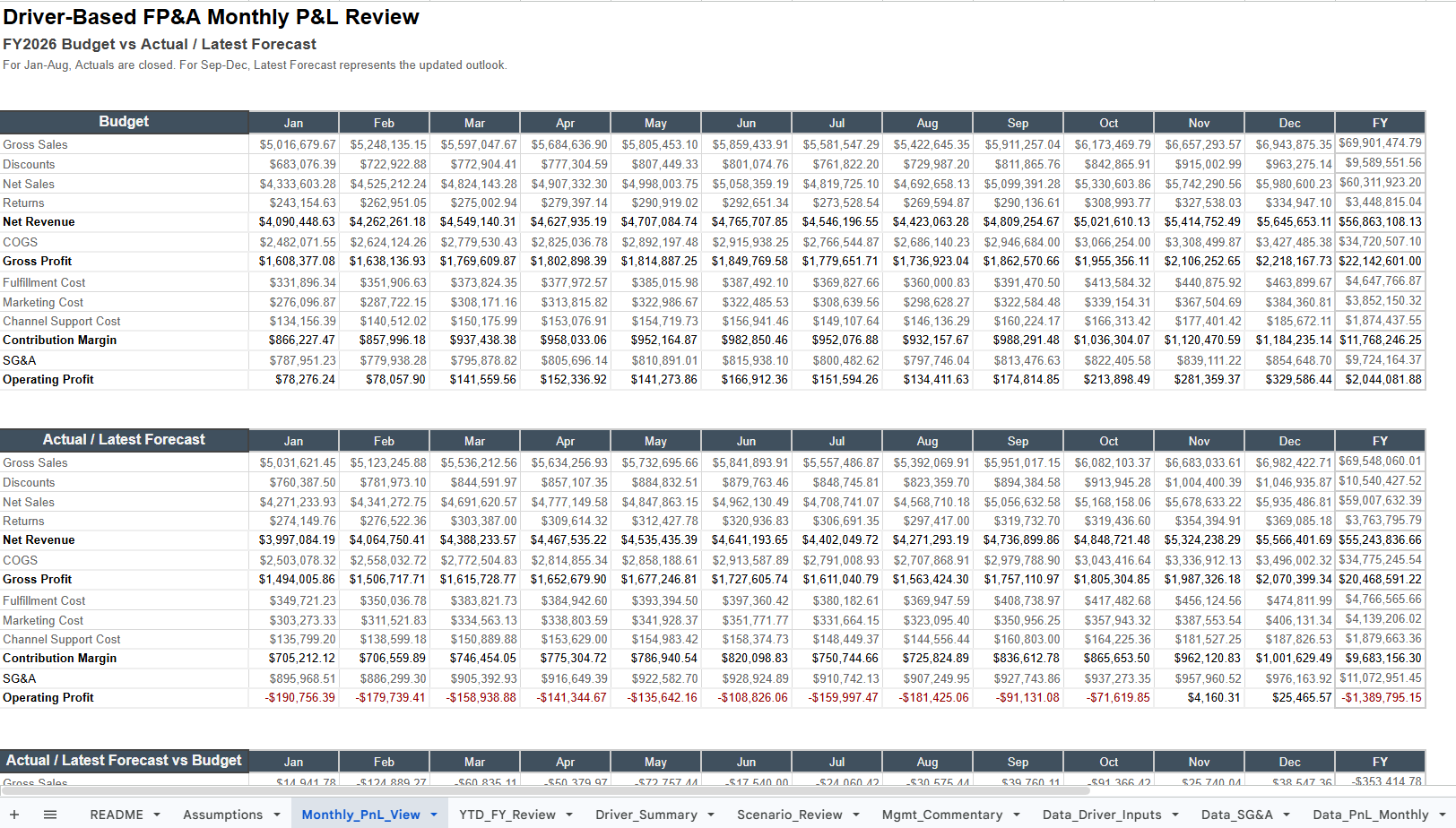The width and height of the screenshot is (1456, 828).
Task: Select the Jan Gross Sales budget value
Action: [x=293, y=143]
